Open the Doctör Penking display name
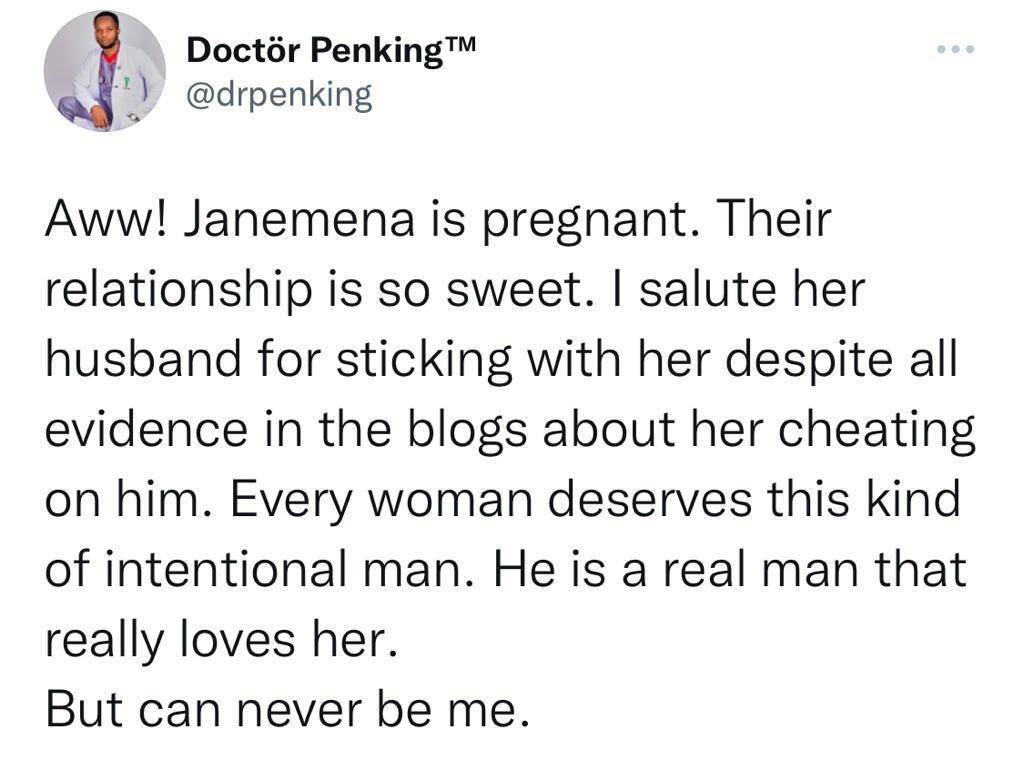This screenshot has width=1024, height=761. pos(315,50)
